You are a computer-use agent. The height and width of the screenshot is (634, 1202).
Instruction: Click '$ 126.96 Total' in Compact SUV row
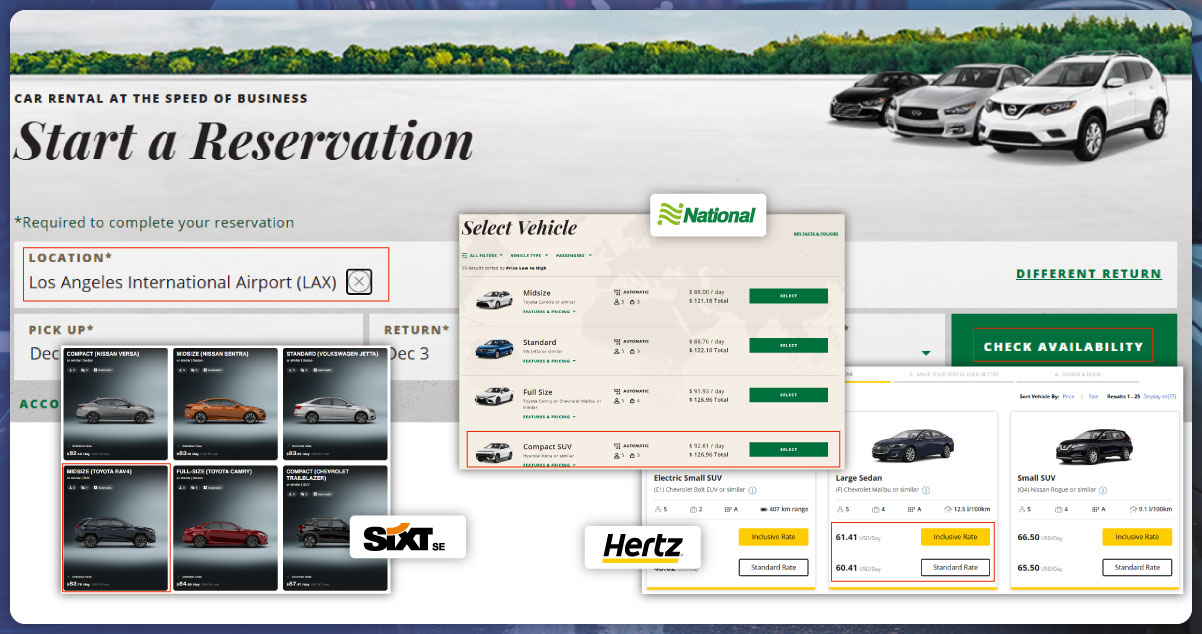710,454
